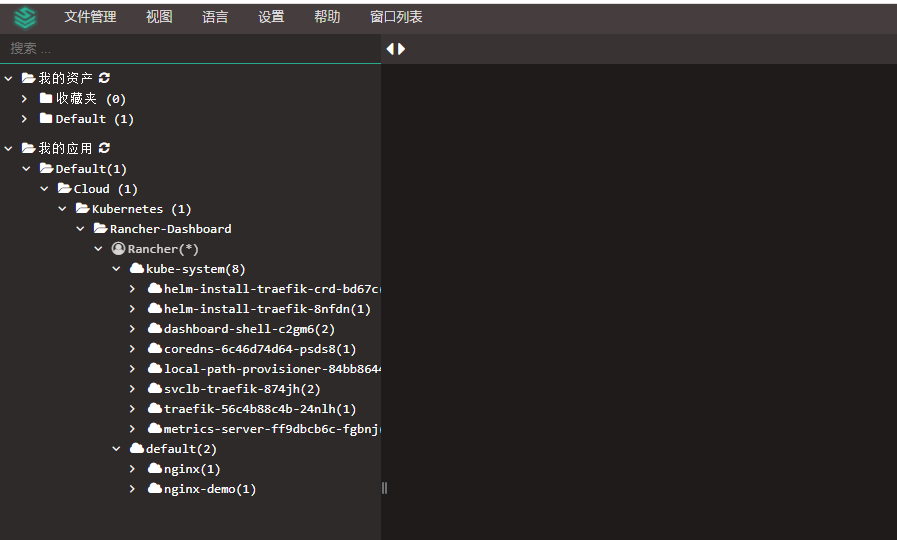Screen dimensions: 897x540
Task: Click the sidebar splitter handle
Action: 384,488
